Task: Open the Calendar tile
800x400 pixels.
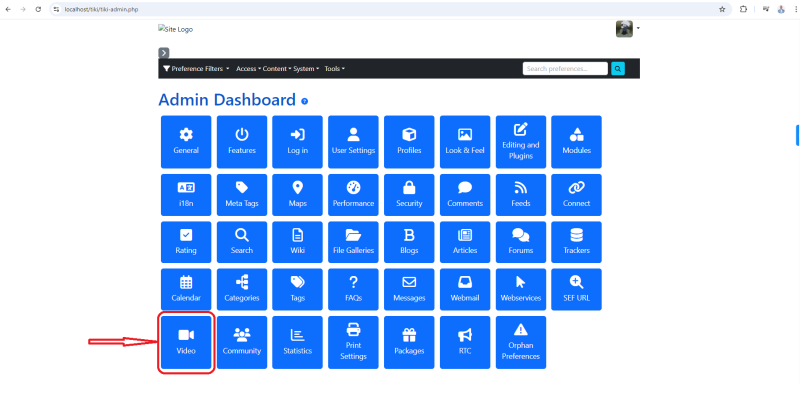Action: 186,289
